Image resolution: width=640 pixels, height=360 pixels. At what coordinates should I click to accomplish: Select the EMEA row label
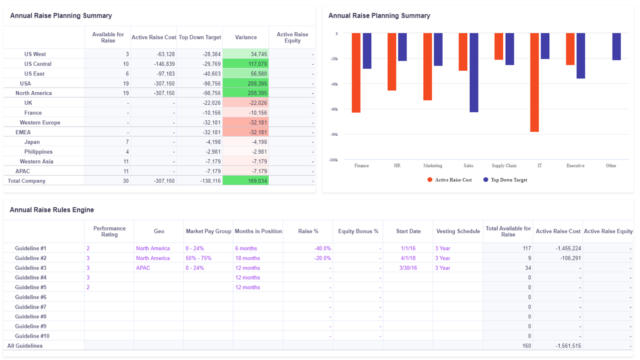pyautogui.click(x=23, y=132)
